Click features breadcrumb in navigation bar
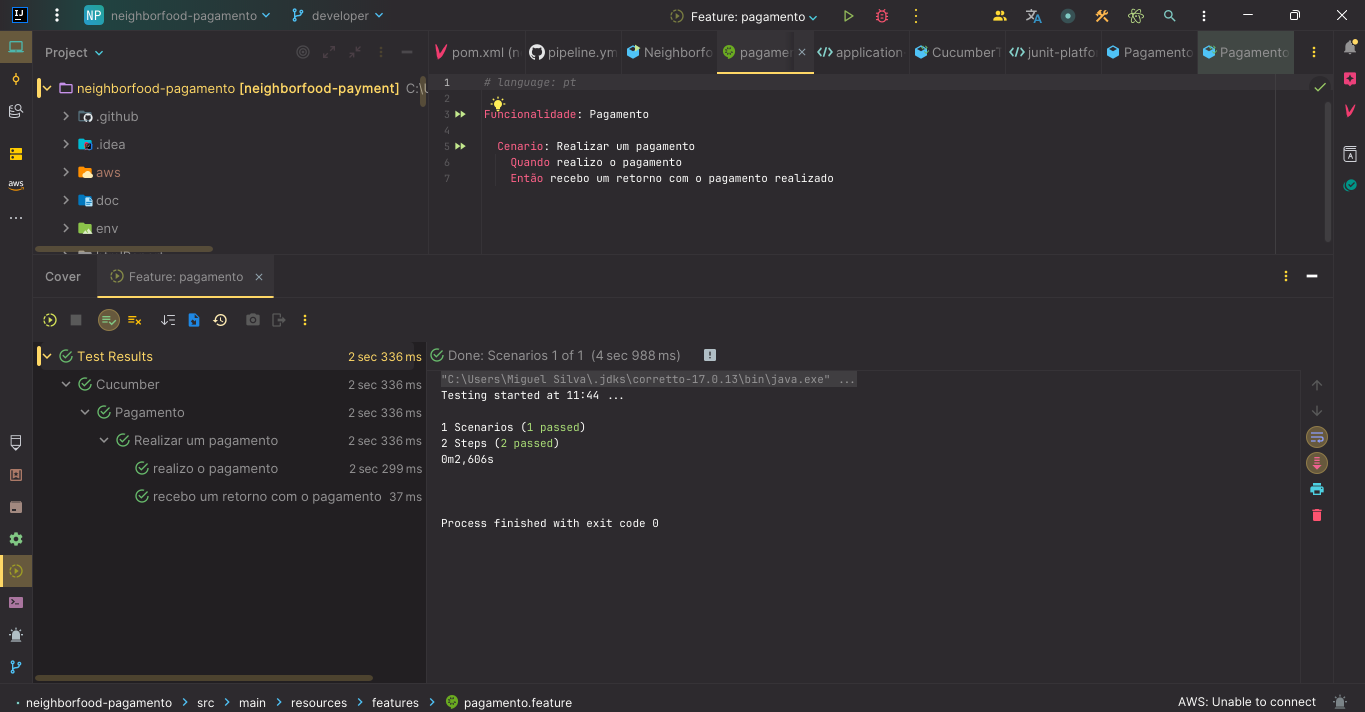1365x712 pixels. pyautogui.click(x=395, y=702)
